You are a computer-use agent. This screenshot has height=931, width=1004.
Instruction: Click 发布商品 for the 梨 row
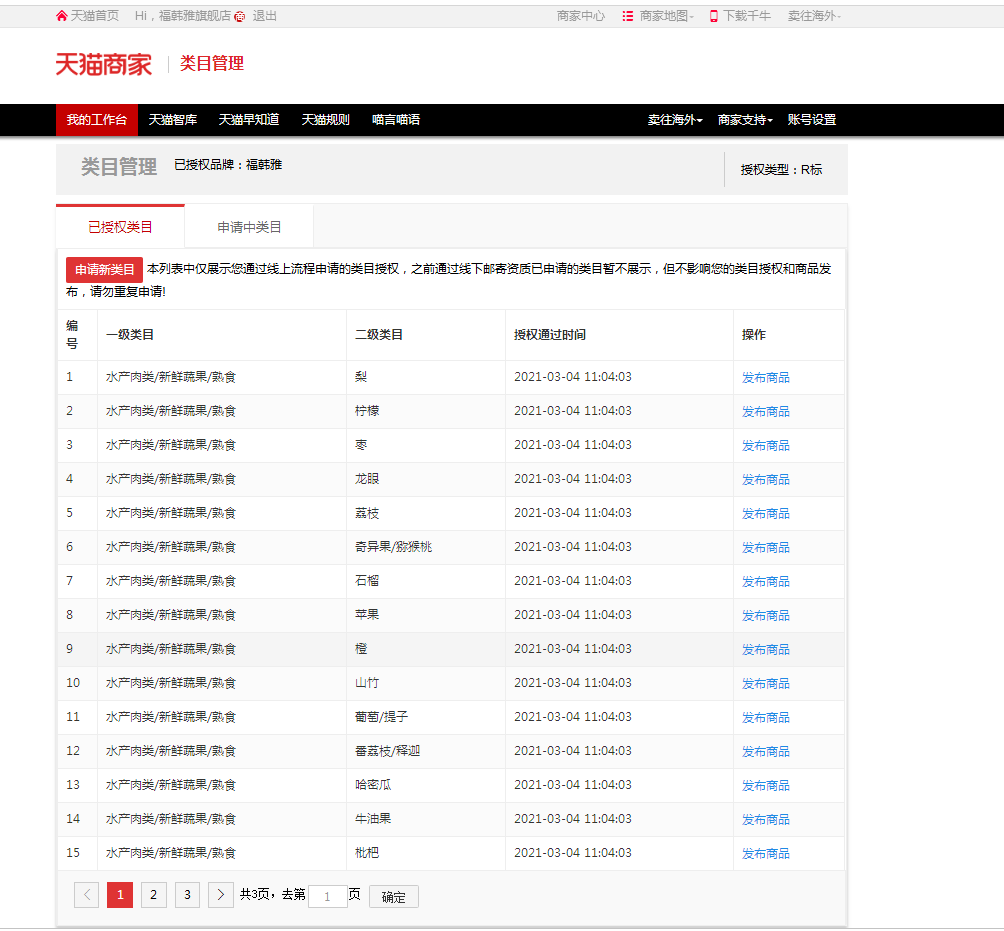coord(765,378)
